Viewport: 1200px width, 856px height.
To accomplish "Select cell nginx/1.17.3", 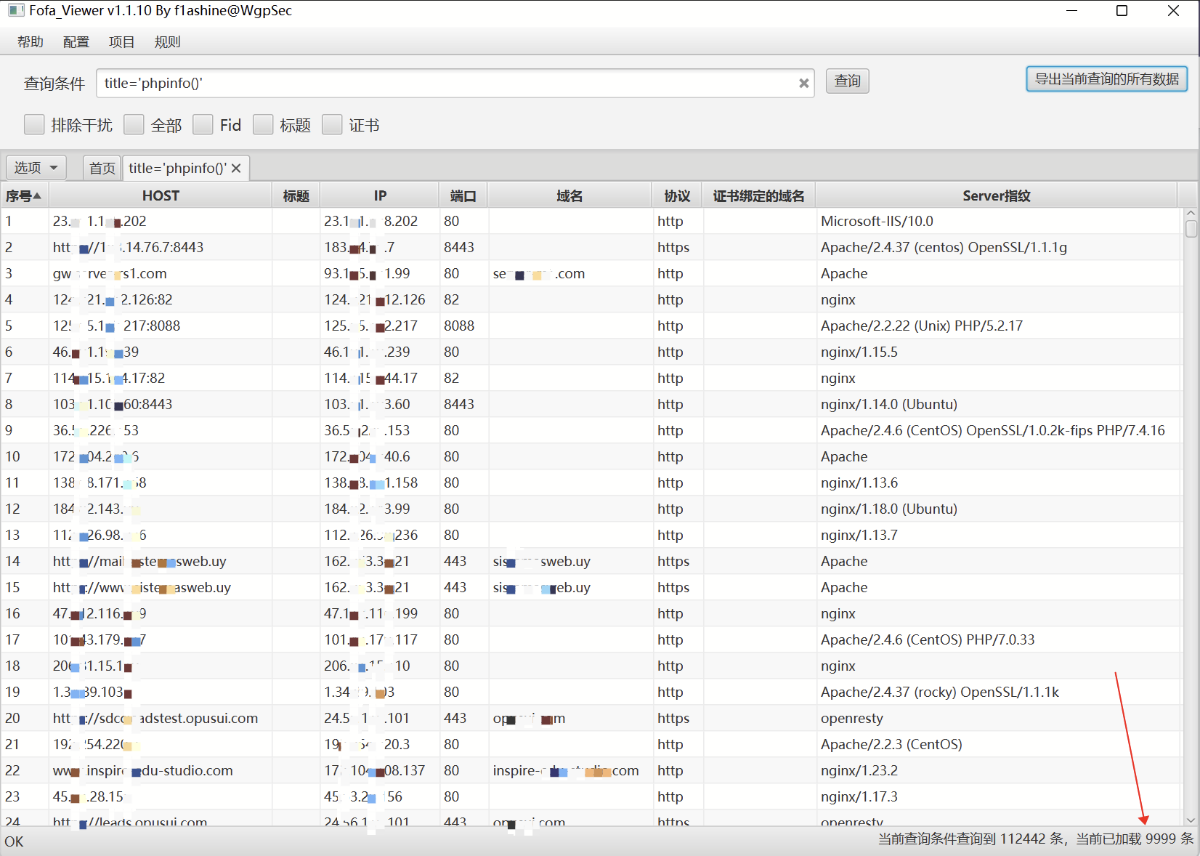I will (x=997, y=796).
